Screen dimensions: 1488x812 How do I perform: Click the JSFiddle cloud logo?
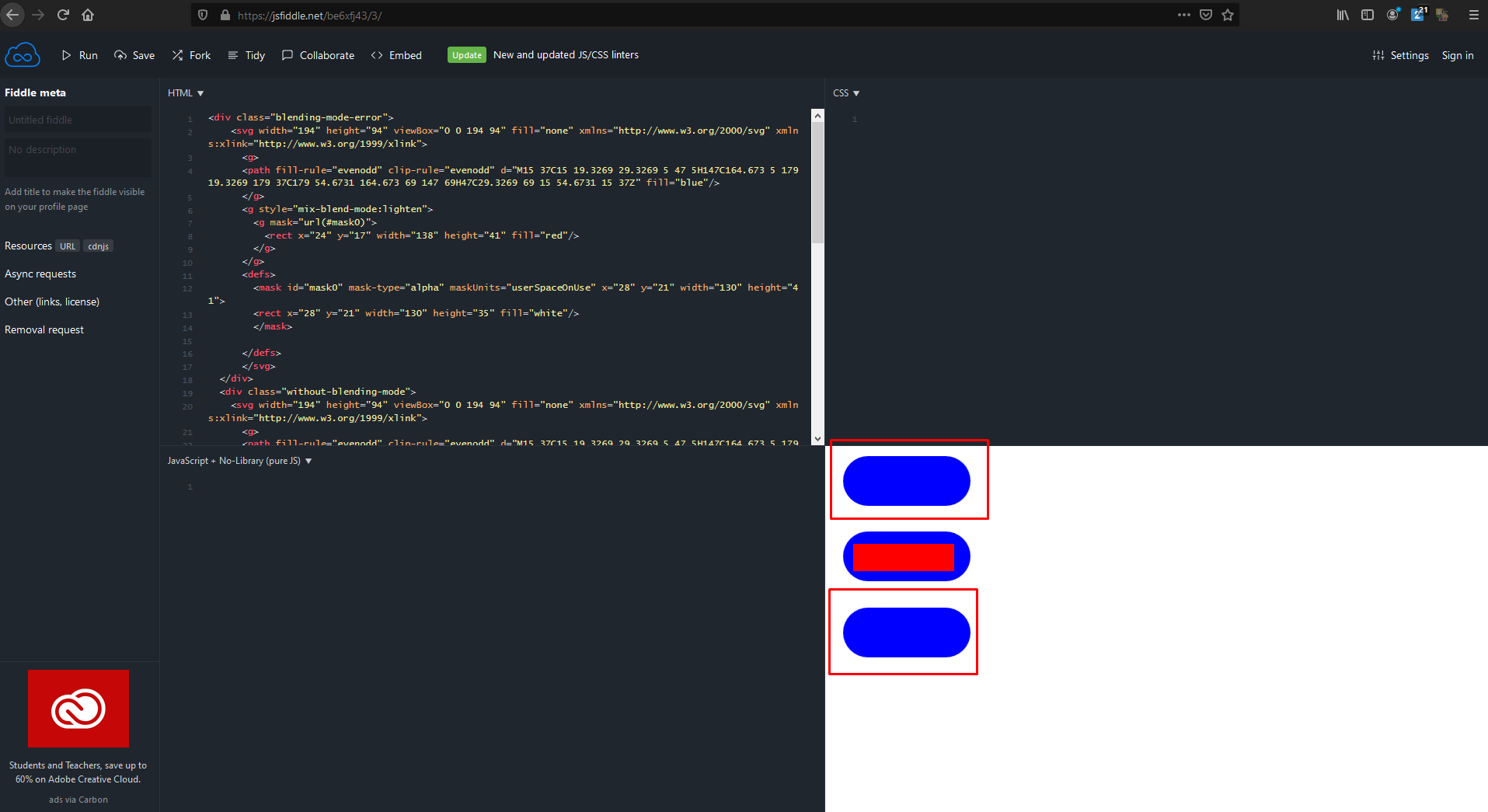pyautogui.click(x=23, y=54)
